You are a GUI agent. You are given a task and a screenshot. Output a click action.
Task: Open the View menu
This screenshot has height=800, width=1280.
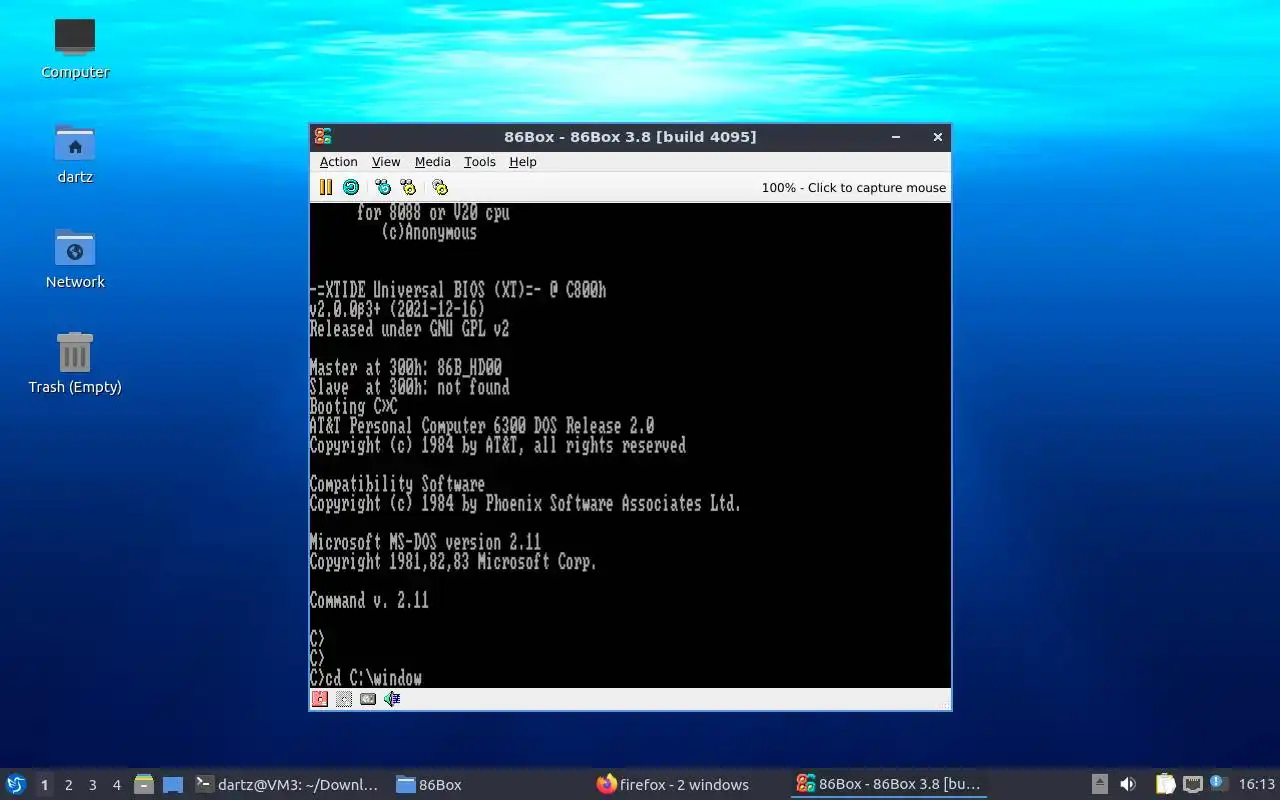tap(386, 162)
